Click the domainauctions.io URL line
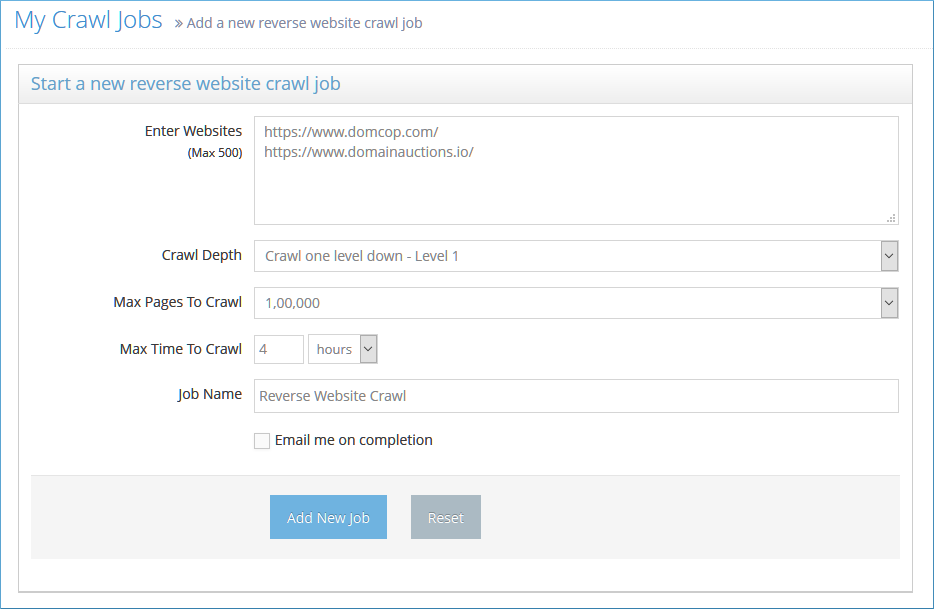The width and height of the screenshot is (934, 609). pos(369,152)
